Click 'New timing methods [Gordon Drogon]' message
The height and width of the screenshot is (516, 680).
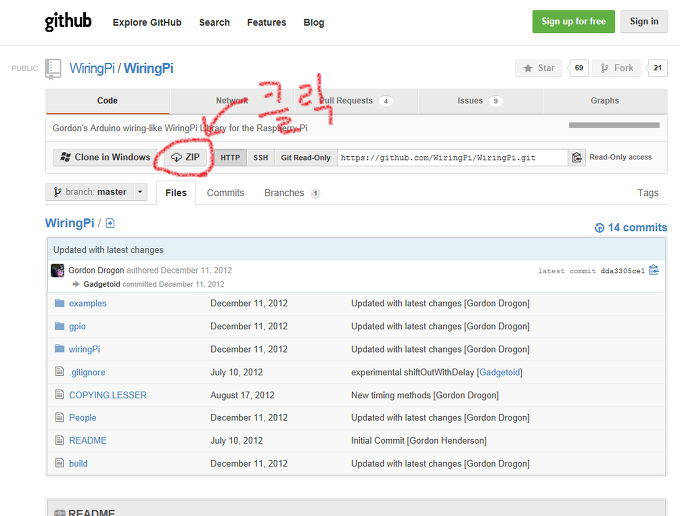(425, 395)
